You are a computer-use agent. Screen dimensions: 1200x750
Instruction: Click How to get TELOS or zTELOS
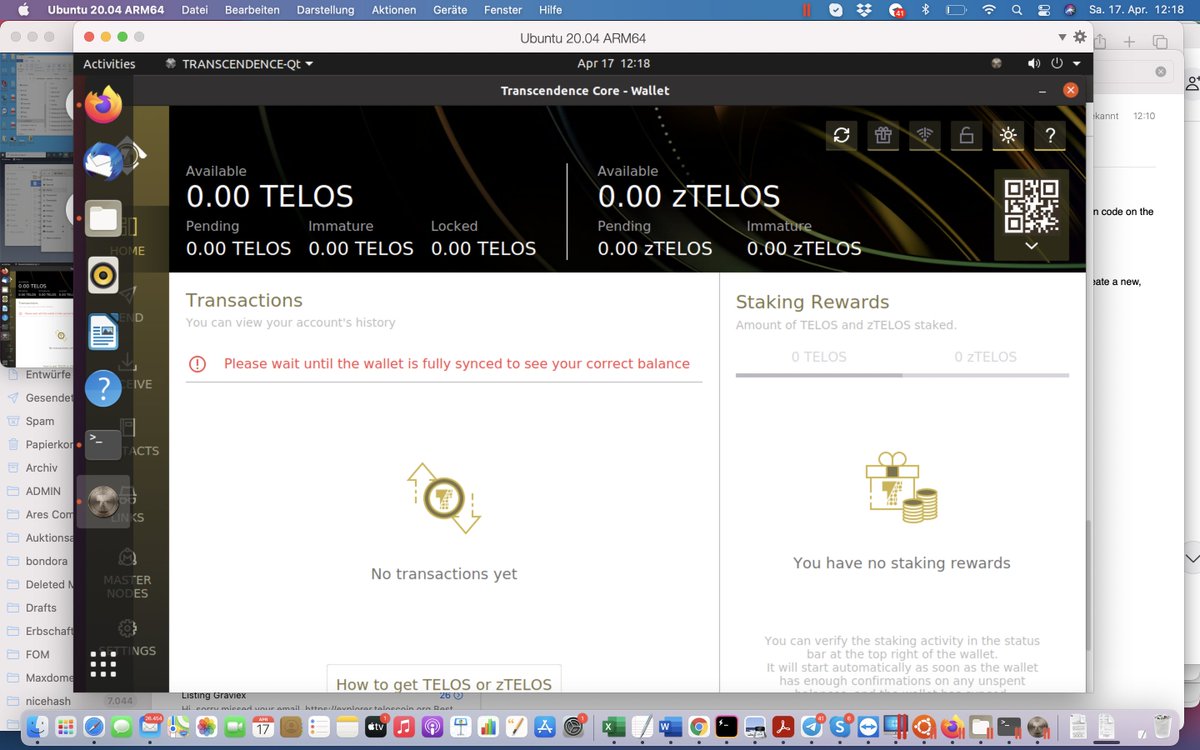pyautogui.click(x=444, y=684)
